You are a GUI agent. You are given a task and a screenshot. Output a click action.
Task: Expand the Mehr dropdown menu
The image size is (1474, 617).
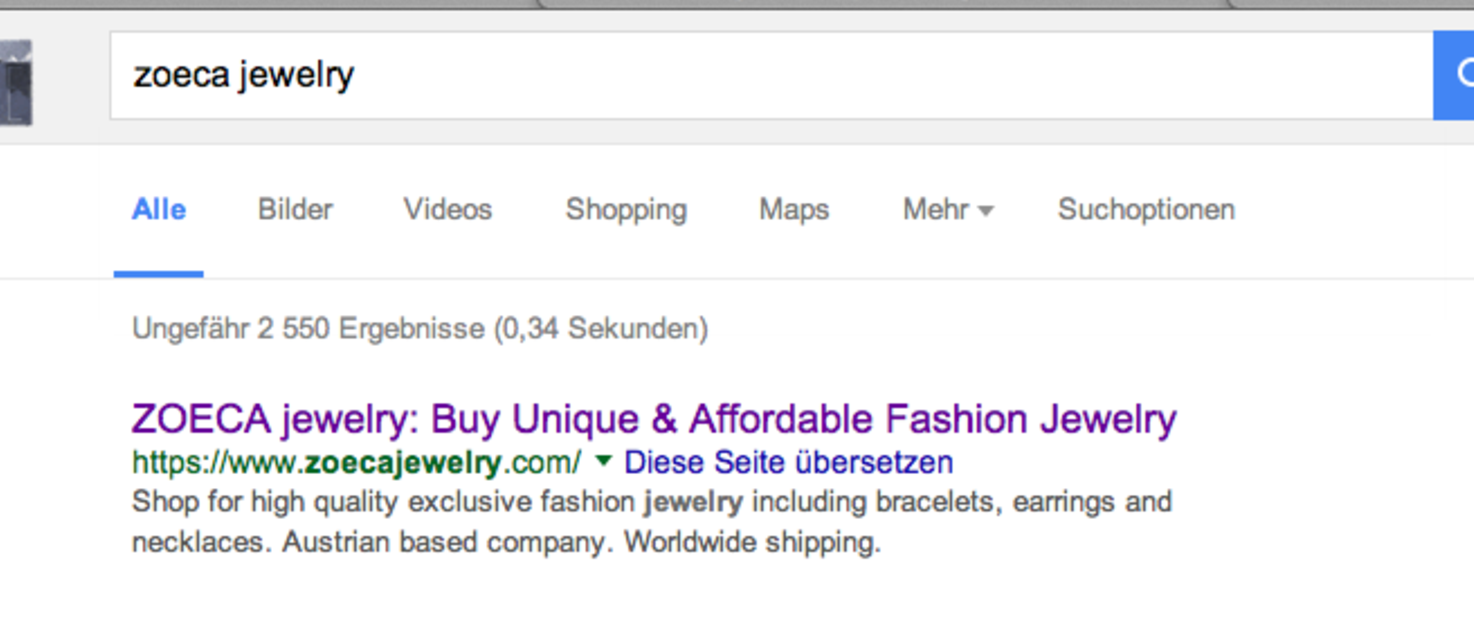tap(947, 210)
